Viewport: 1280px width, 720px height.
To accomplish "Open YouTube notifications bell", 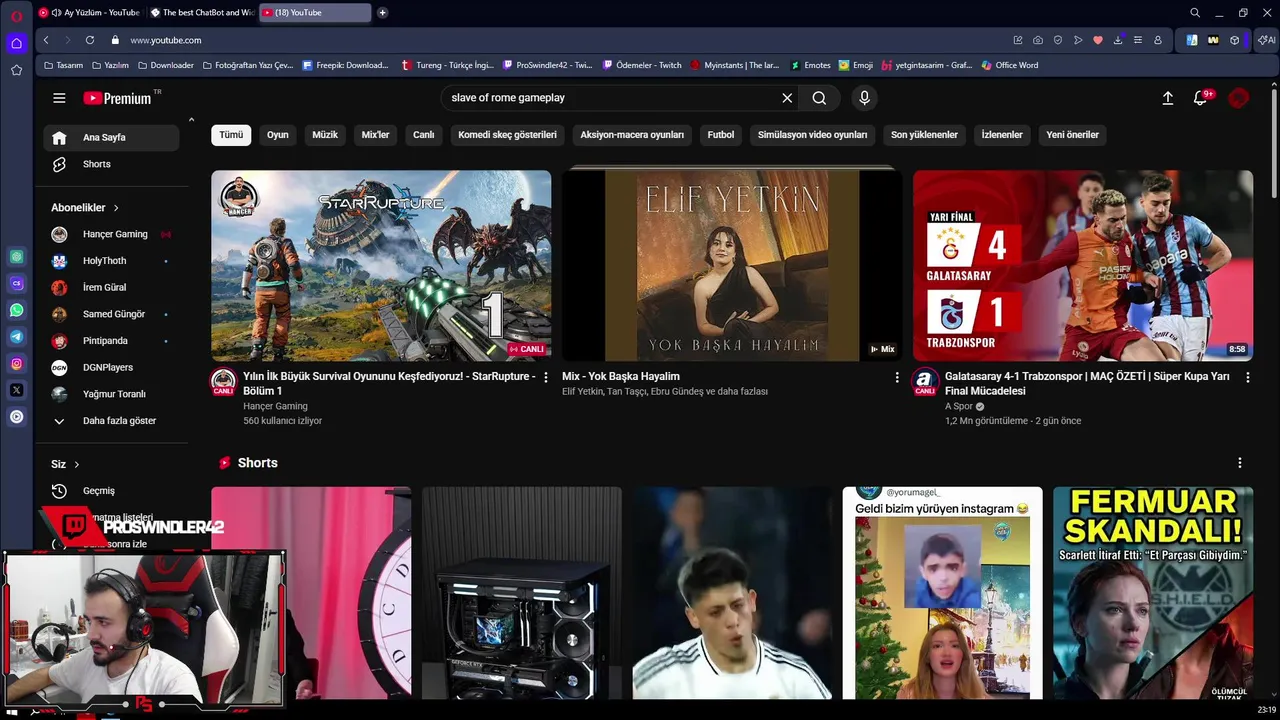I will (1201, 98).
